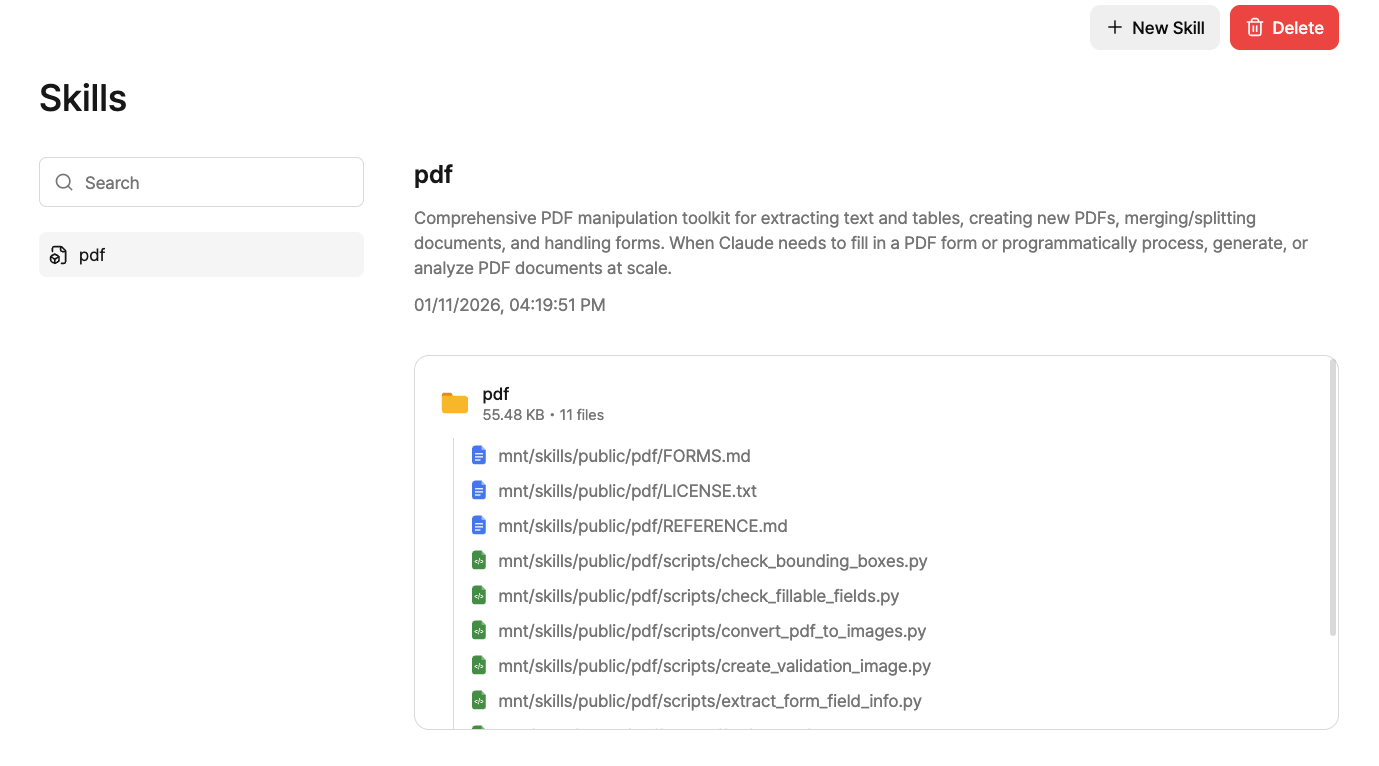Open convert_pdf_to_images.py file

pyautogui.click(x=698, y=631)
